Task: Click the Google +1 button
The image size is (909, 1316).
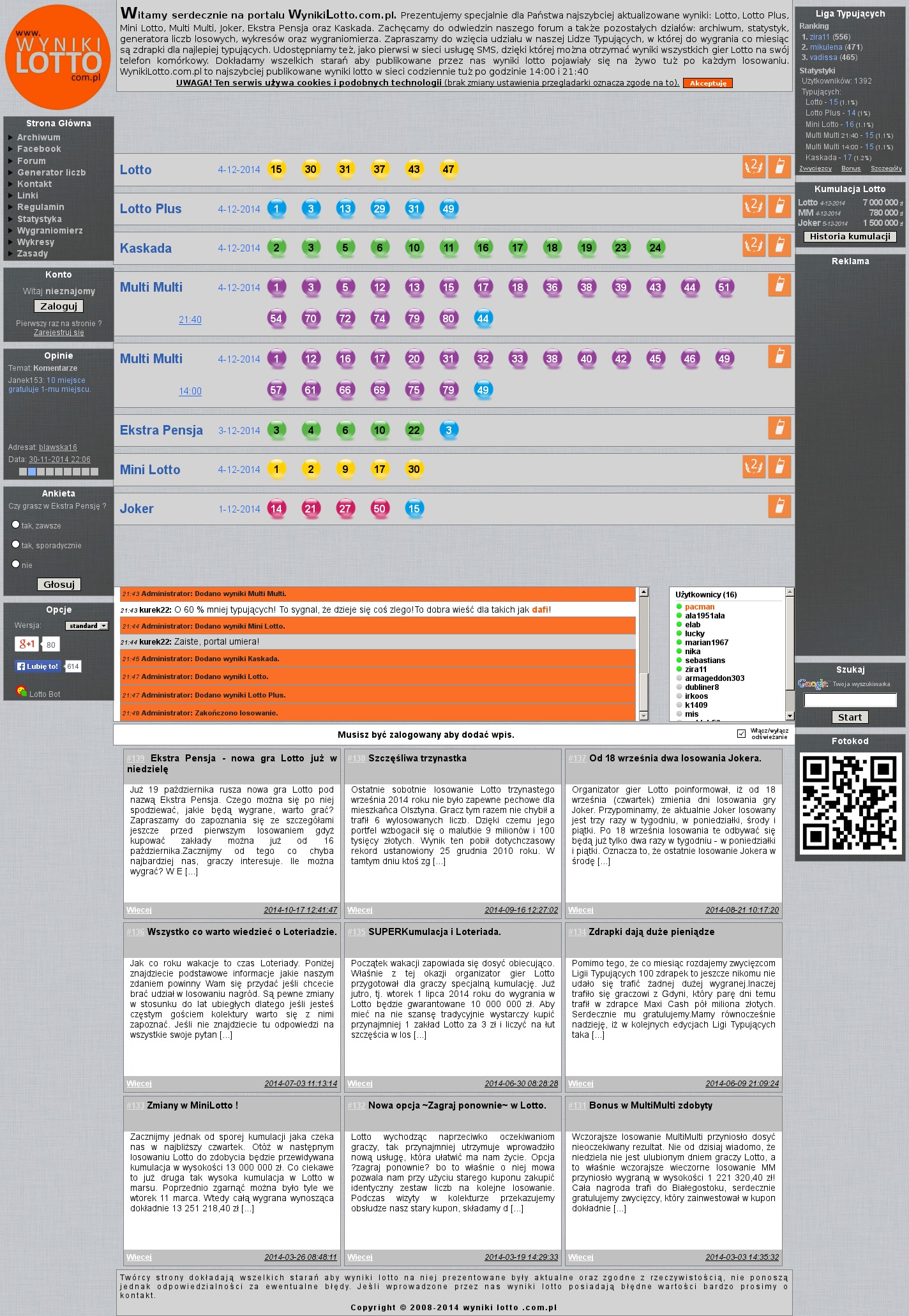Action: tap(27, 644)
